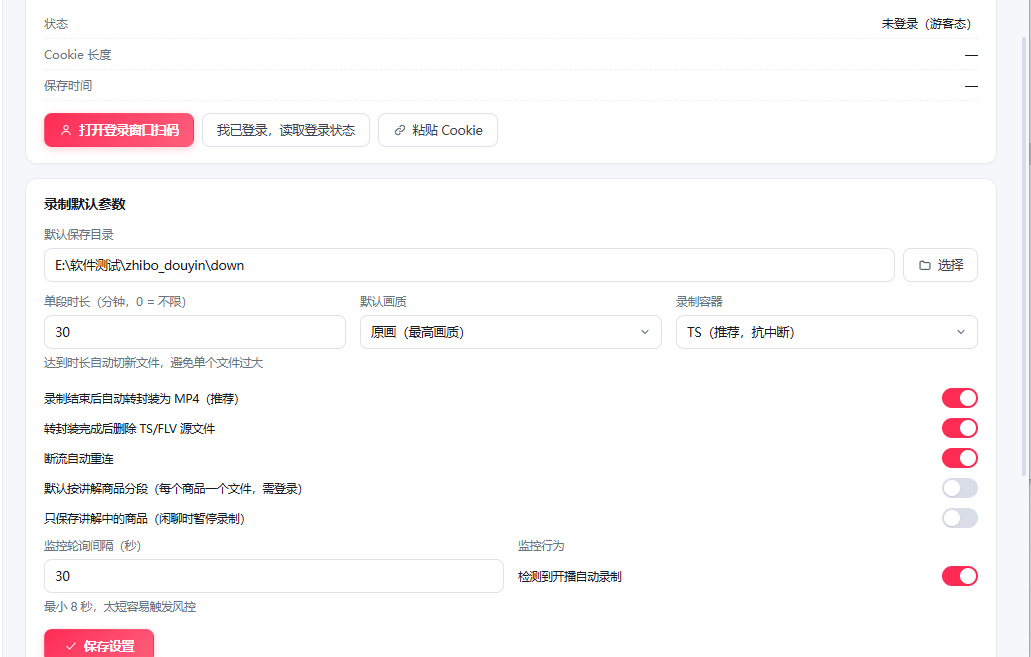The height and width of the screenshot is (657, 1031).
Task: Save settings with 保存设置 button
Action: (x=99, y=644)
